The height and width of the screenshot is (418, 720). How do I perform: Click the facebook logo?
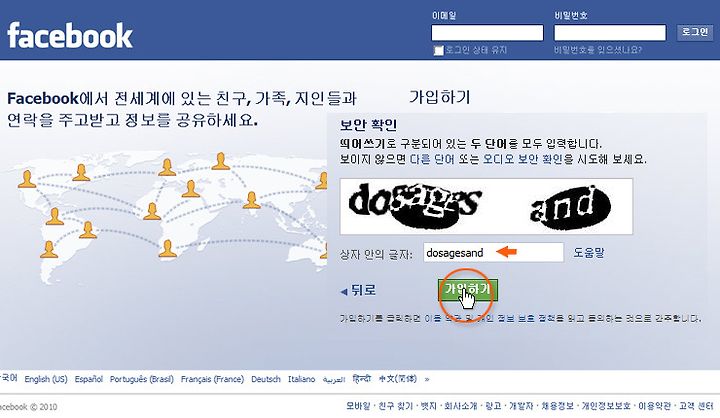click(70, 35)
